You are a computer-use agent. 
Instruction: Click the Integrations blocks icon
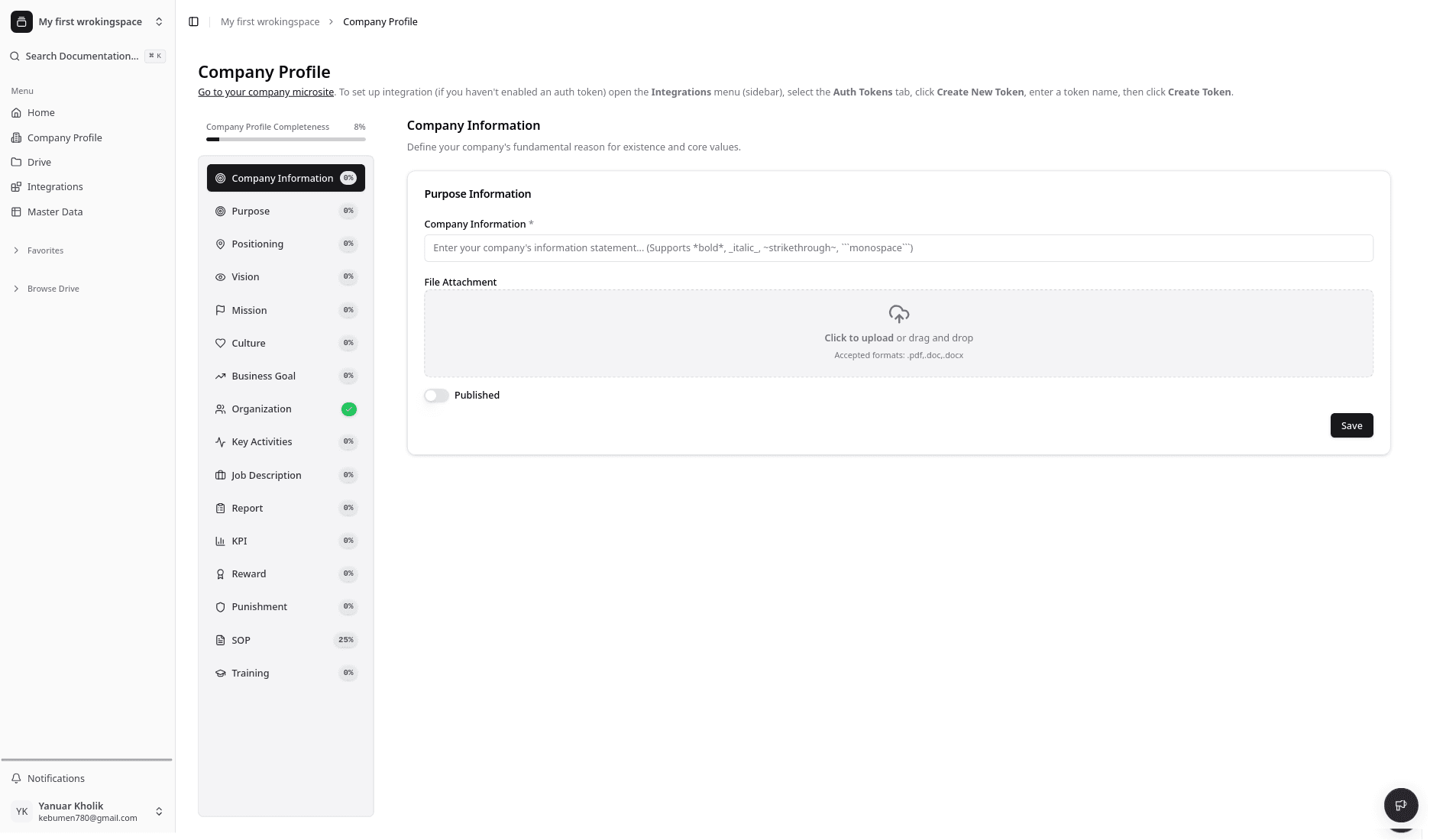pos(16,186)
